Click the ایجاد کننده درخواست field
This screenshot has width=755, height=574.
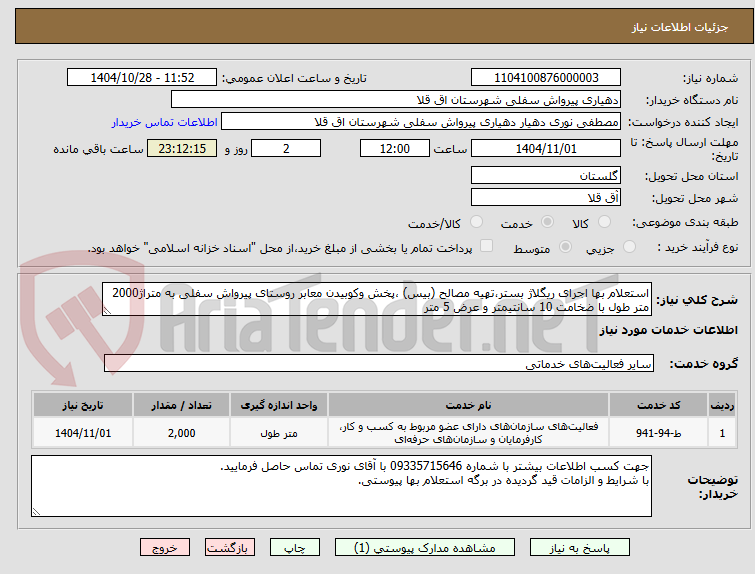(421, 122)
